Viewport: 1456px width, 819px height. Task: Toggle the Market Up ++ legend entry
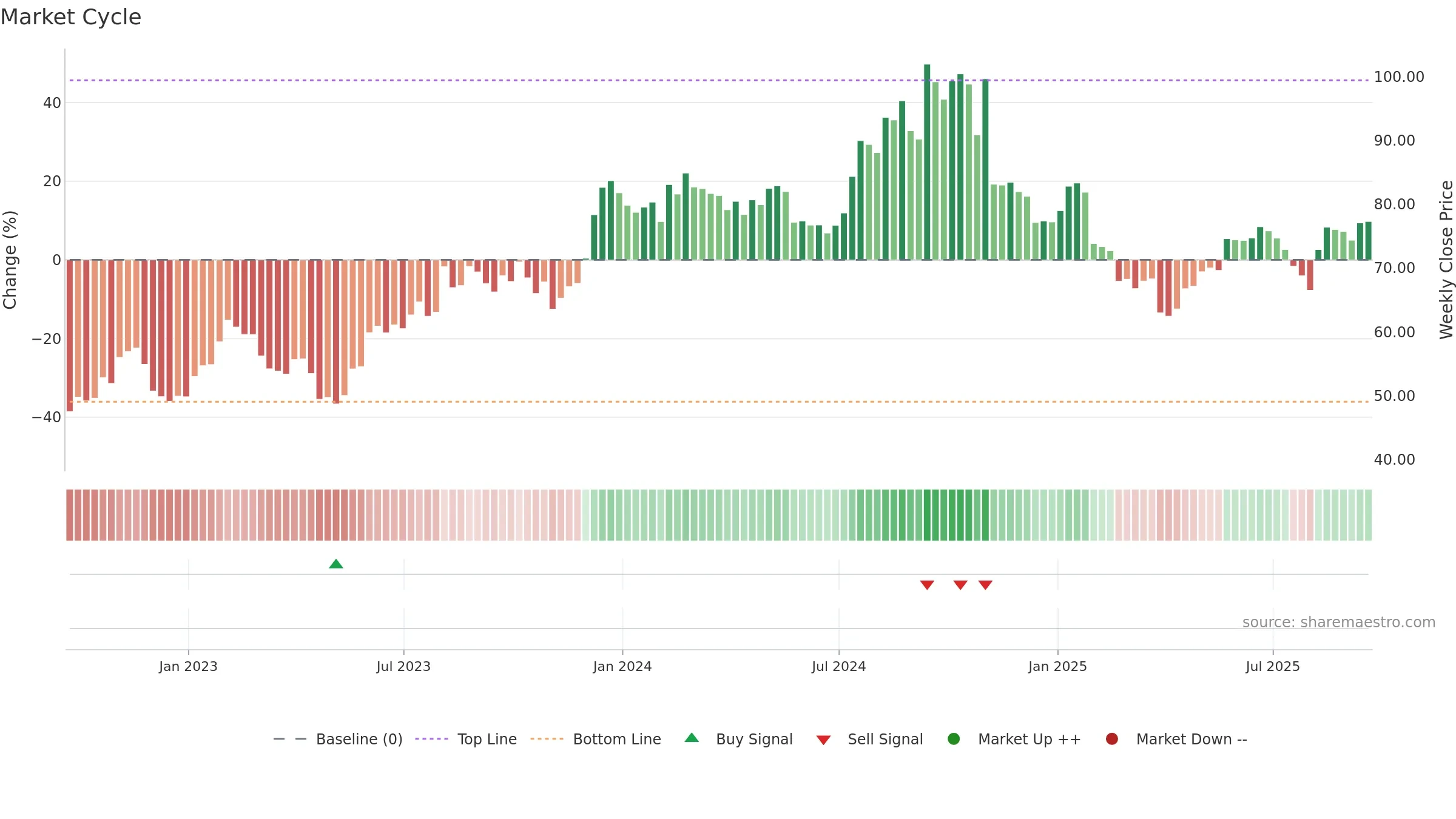(1014, 739)
